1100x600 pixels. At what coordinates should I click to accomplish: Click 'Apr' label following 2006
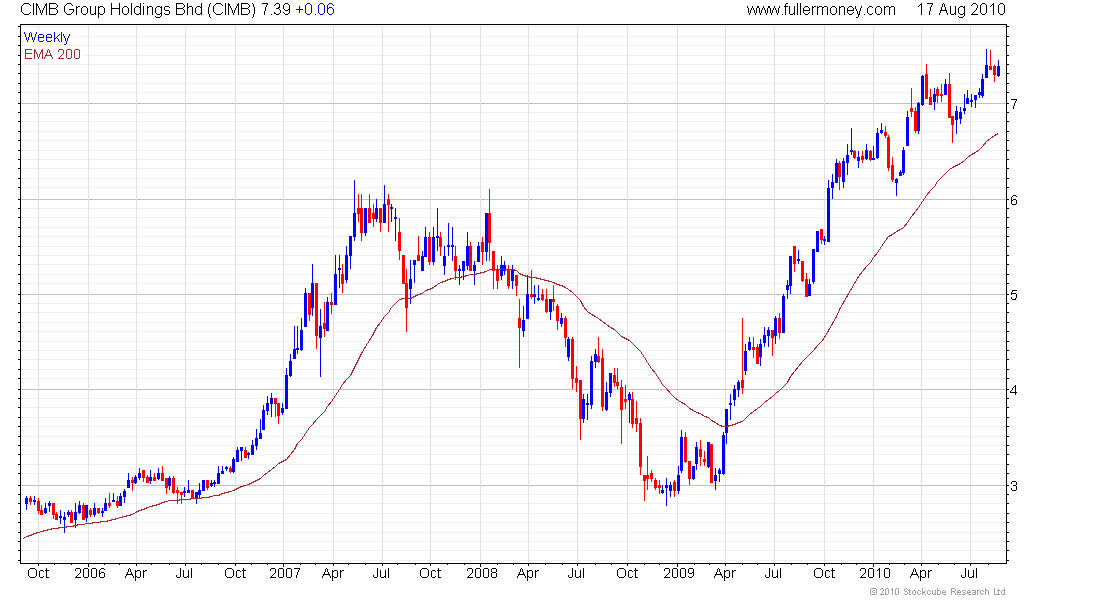135,573
